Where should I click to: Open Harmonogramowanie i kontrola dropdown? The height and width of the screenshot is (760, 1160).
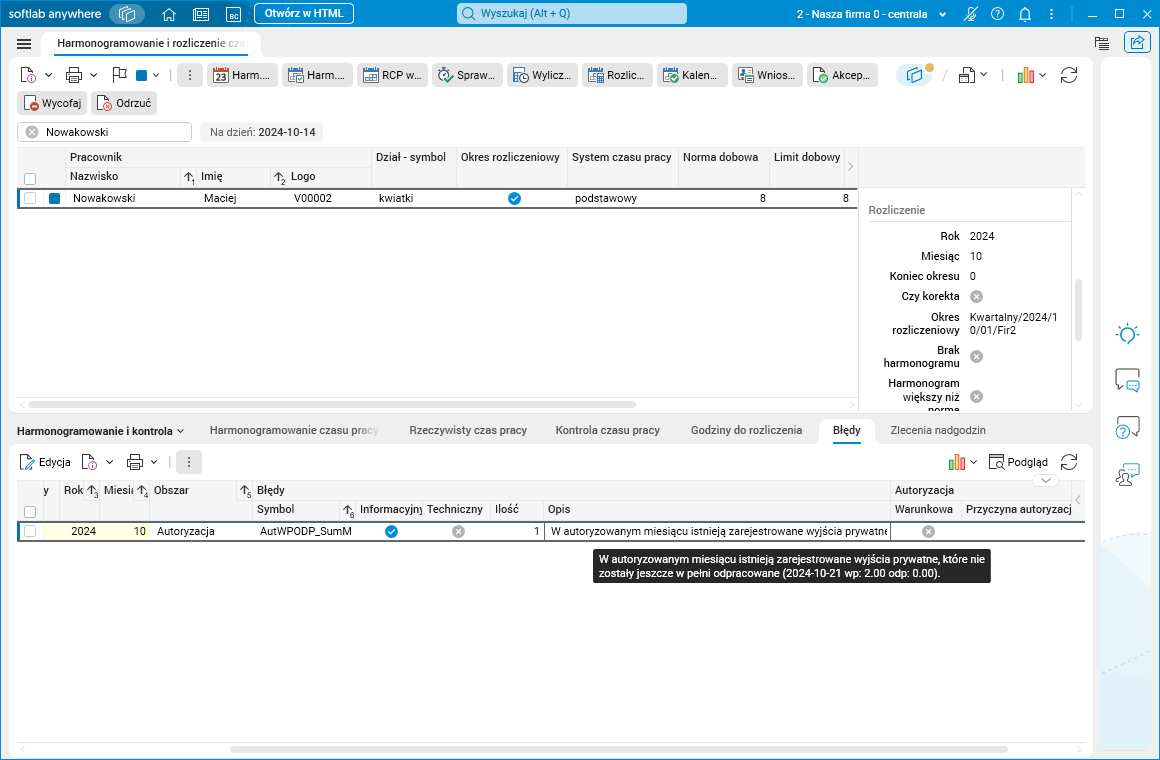(x=101, y=431)
